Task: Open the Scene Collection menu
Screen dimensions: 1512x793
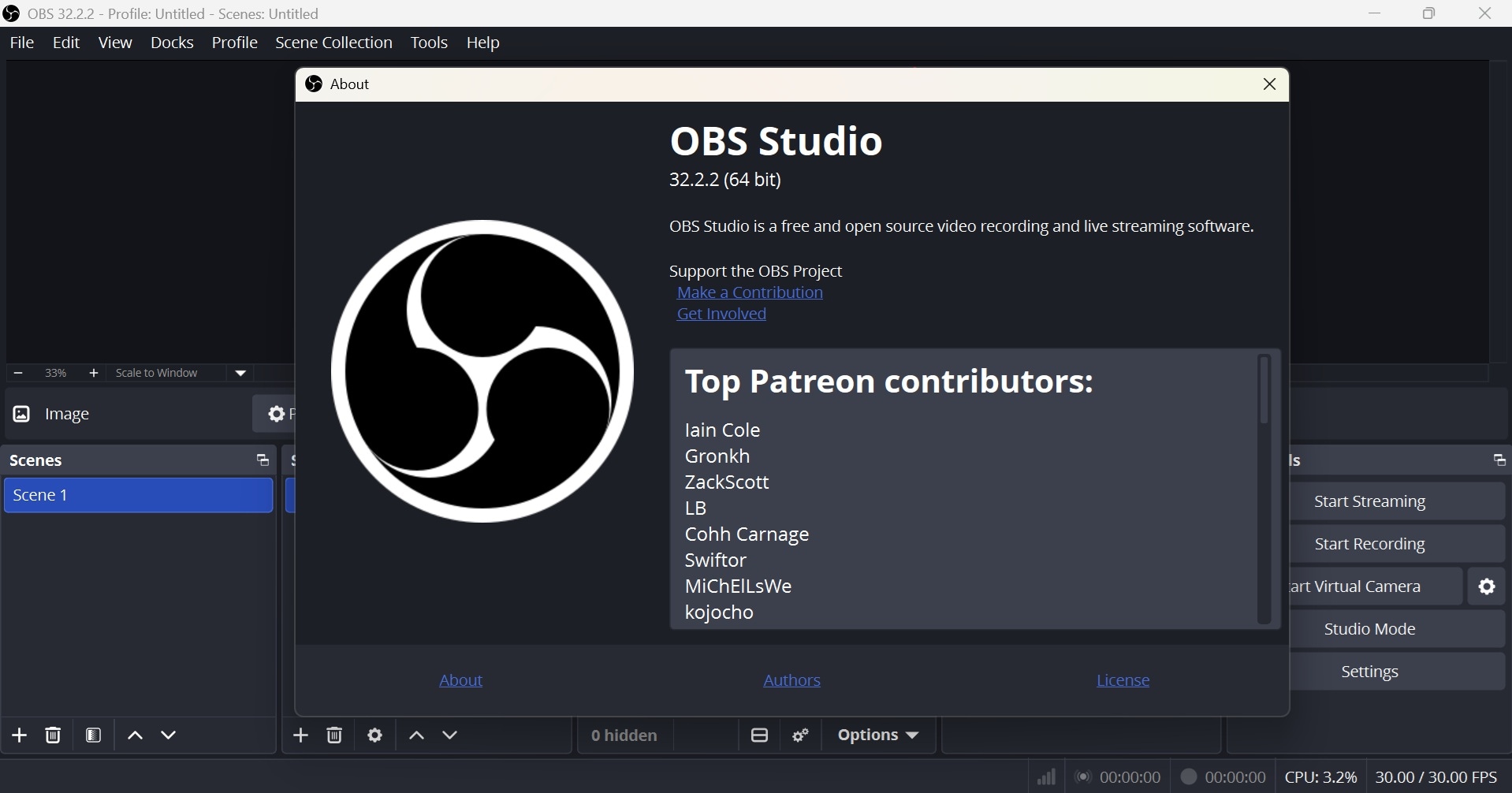Action: point(333,43)
